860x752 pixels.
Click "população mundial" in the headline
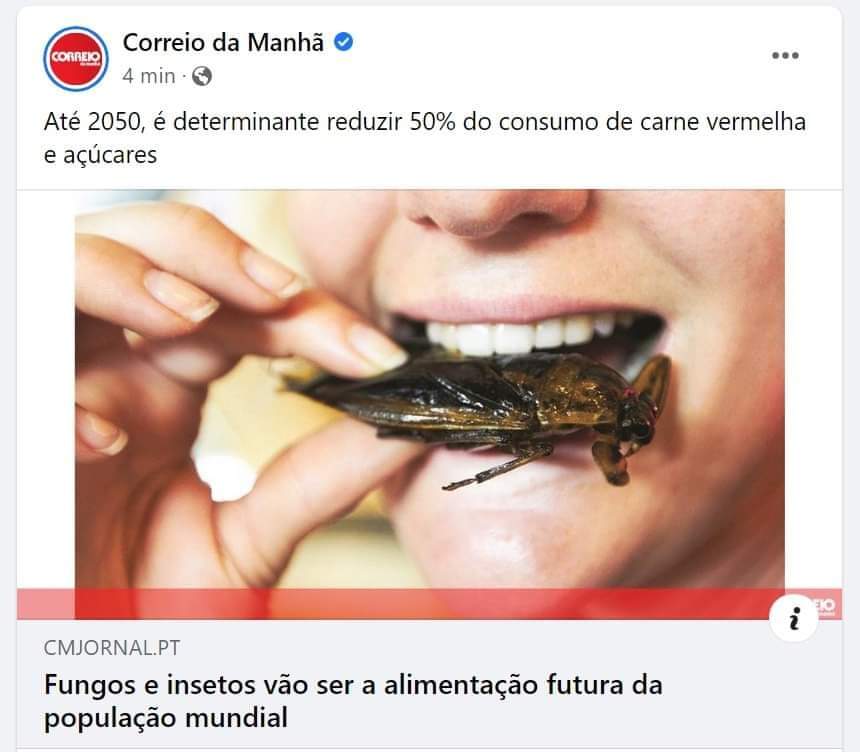click(x=166, y=718)
